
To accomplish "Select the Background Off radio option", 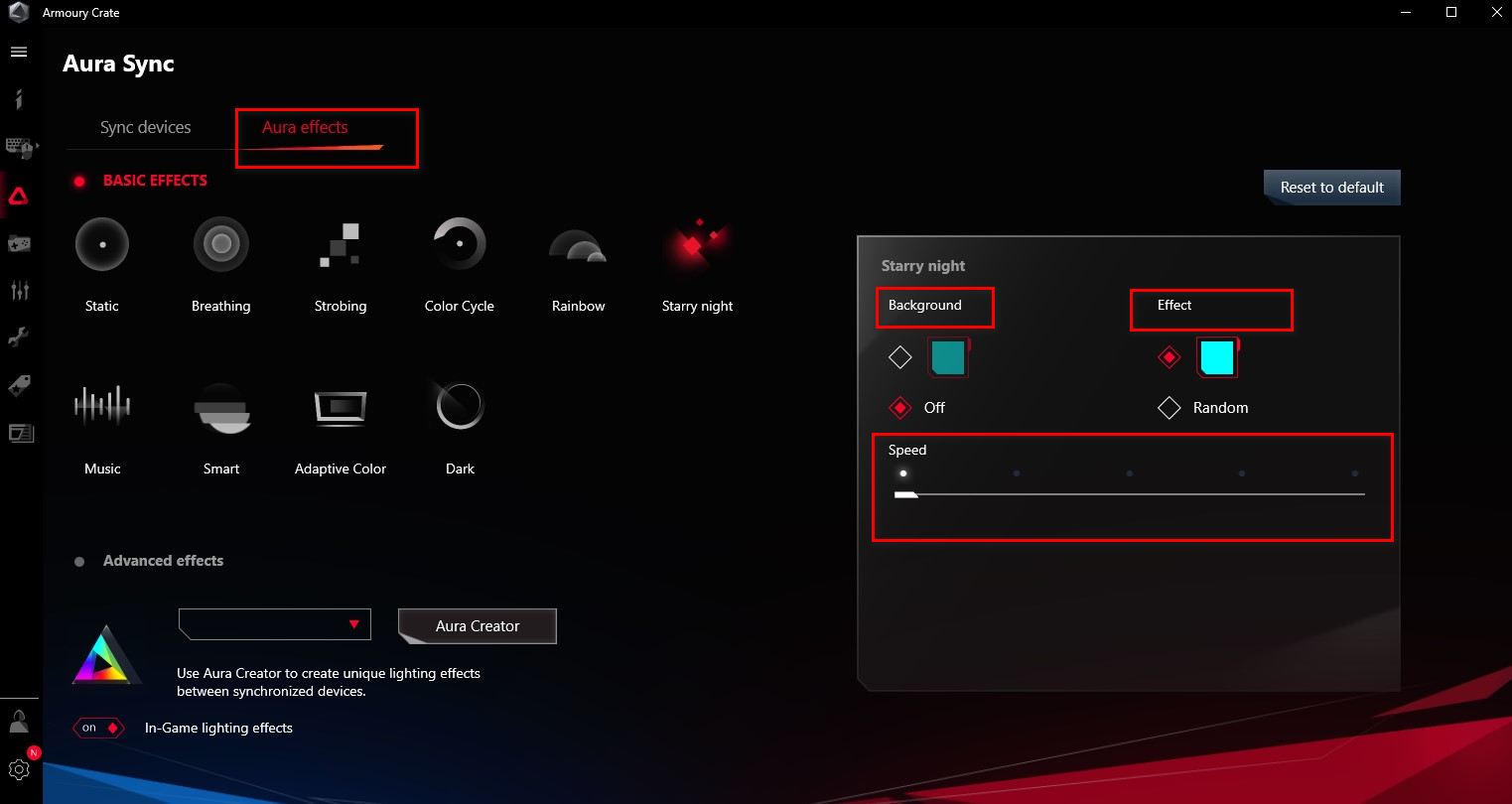I will tap(900, 408).
